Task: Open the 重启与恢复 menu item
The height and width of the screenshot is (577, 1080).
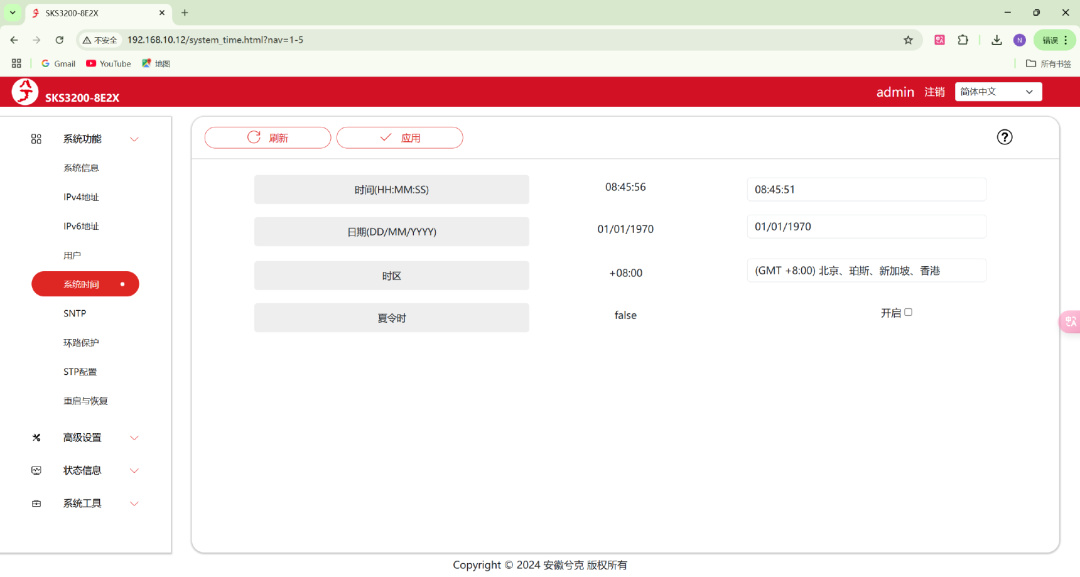Action: pyautogui.click(x=85, y=401)
